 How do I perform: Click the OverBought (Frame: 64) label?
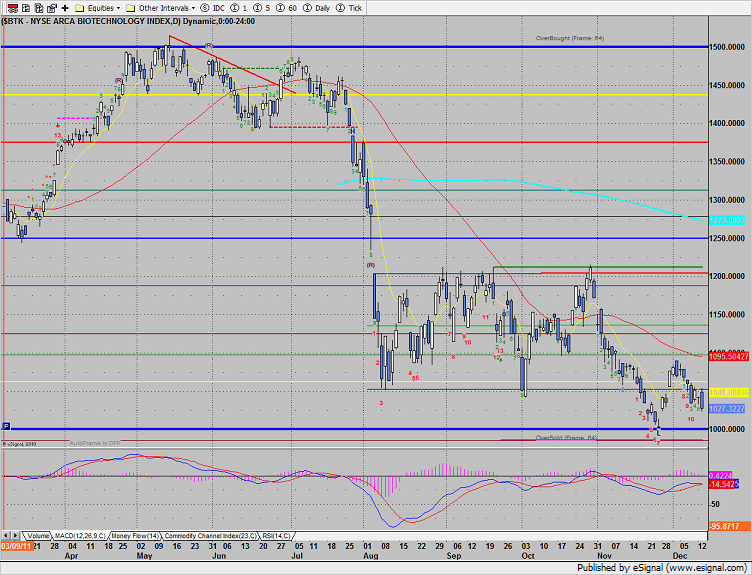coord(570,38)
